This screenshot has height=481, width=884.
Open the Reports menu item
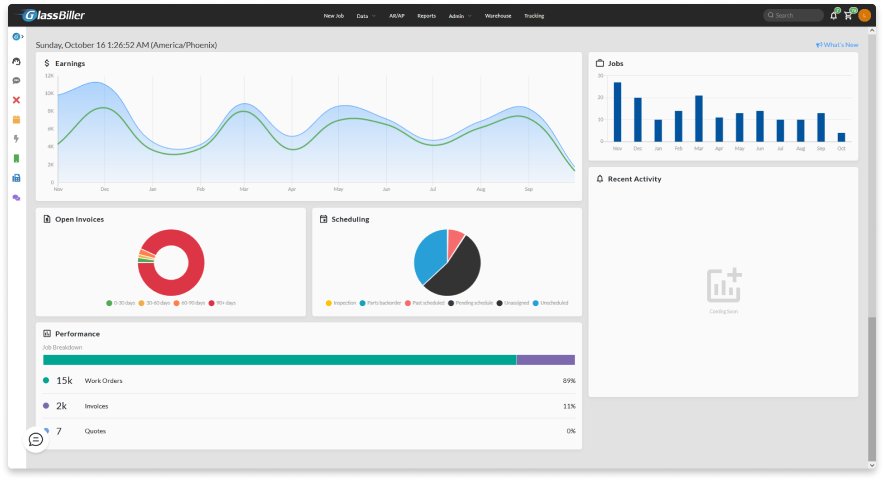click(426, 16)
